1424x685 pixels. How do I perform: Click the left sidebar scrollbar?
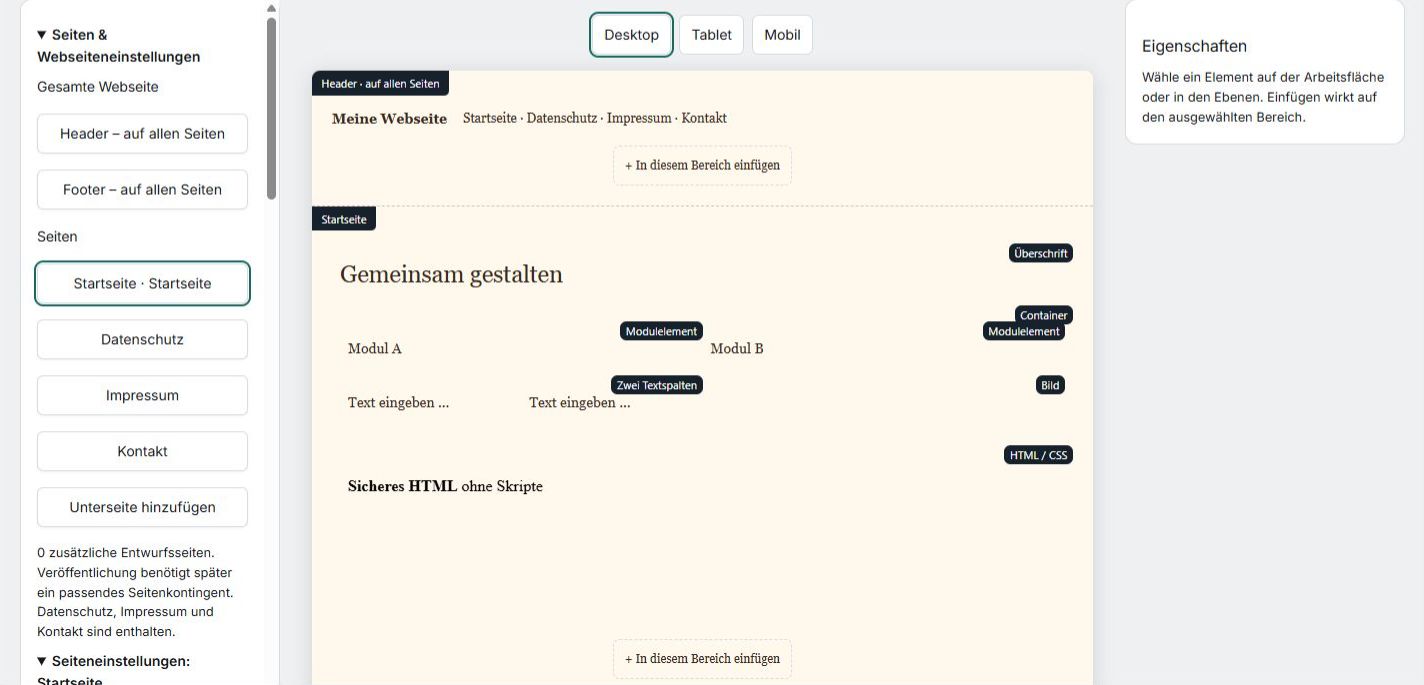(272, 108)
